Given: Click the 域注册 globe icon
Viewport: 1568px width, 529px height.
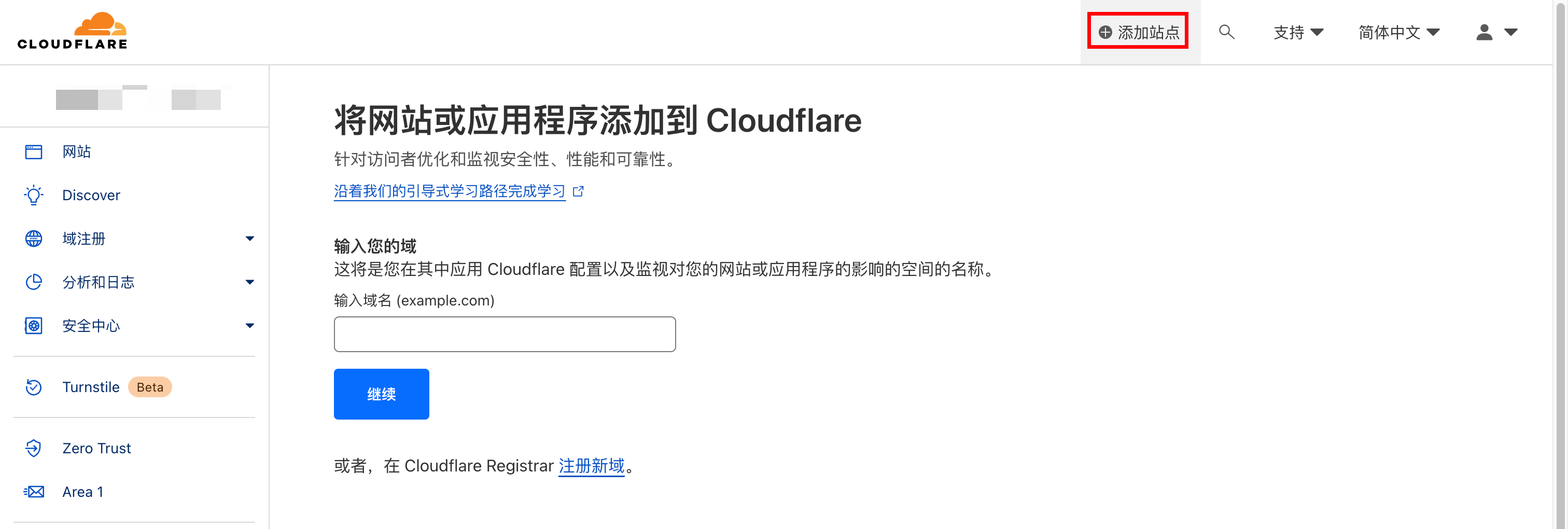Looking at the screenshot, I should [34, 239].
